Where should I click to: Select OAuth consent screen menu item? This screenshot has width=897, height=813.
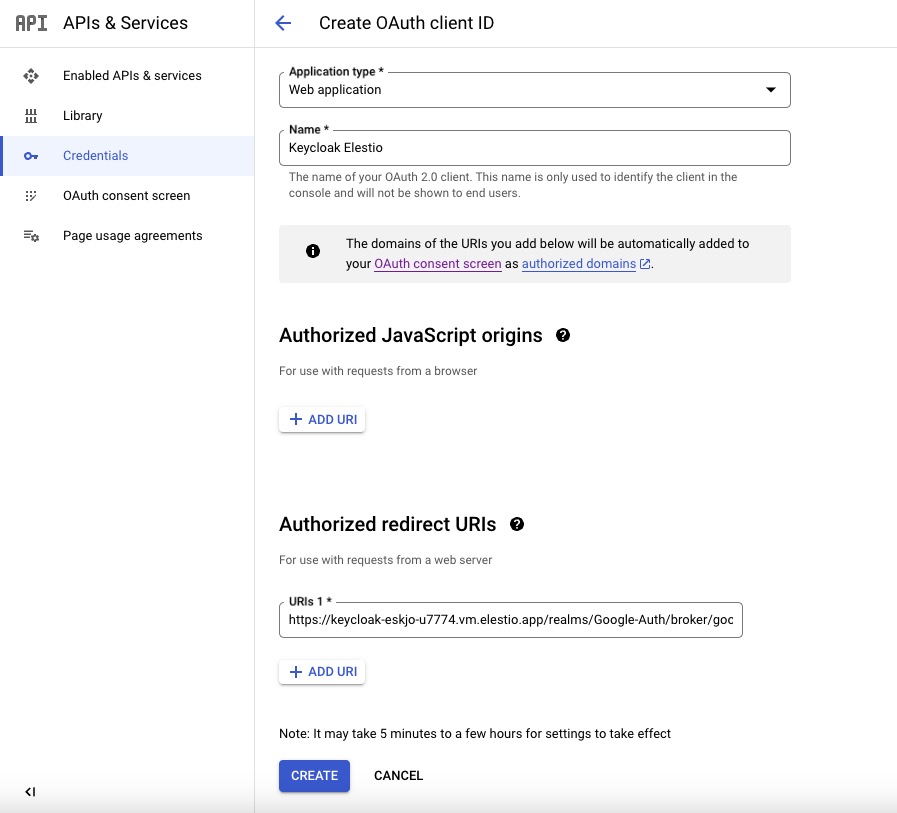pos(126,196)
